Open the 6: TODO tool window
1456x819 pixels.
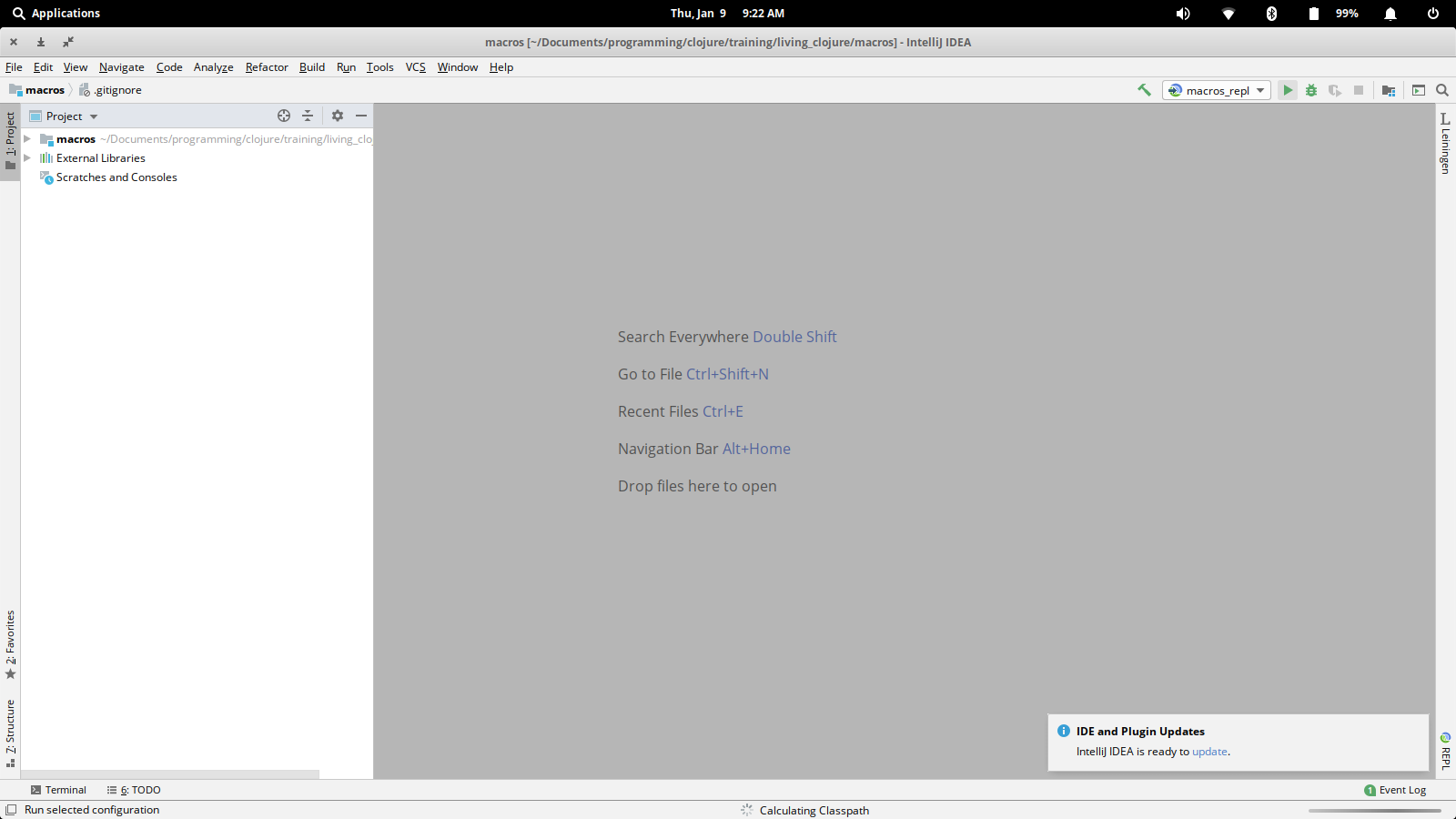[134, 790]
